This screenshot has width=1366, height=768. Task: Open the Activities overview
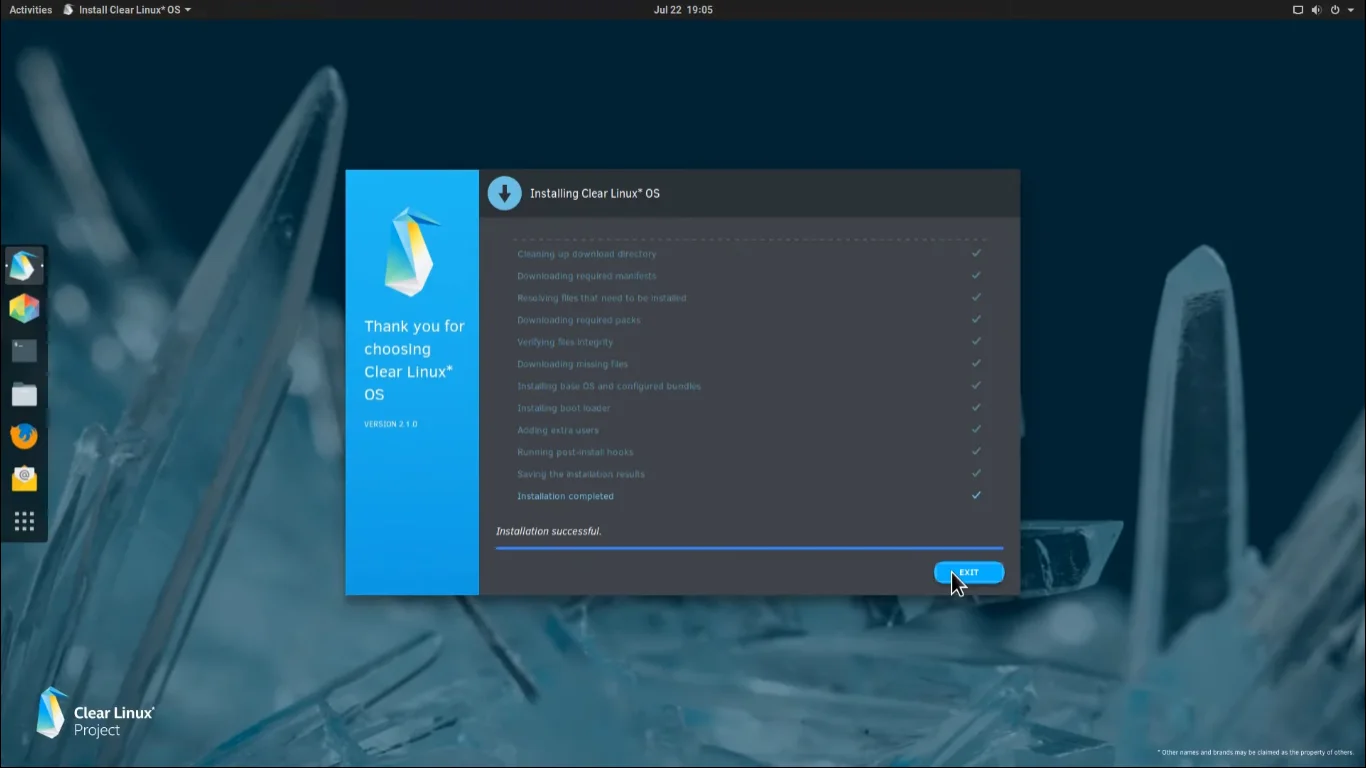click(x=30, y=10)
